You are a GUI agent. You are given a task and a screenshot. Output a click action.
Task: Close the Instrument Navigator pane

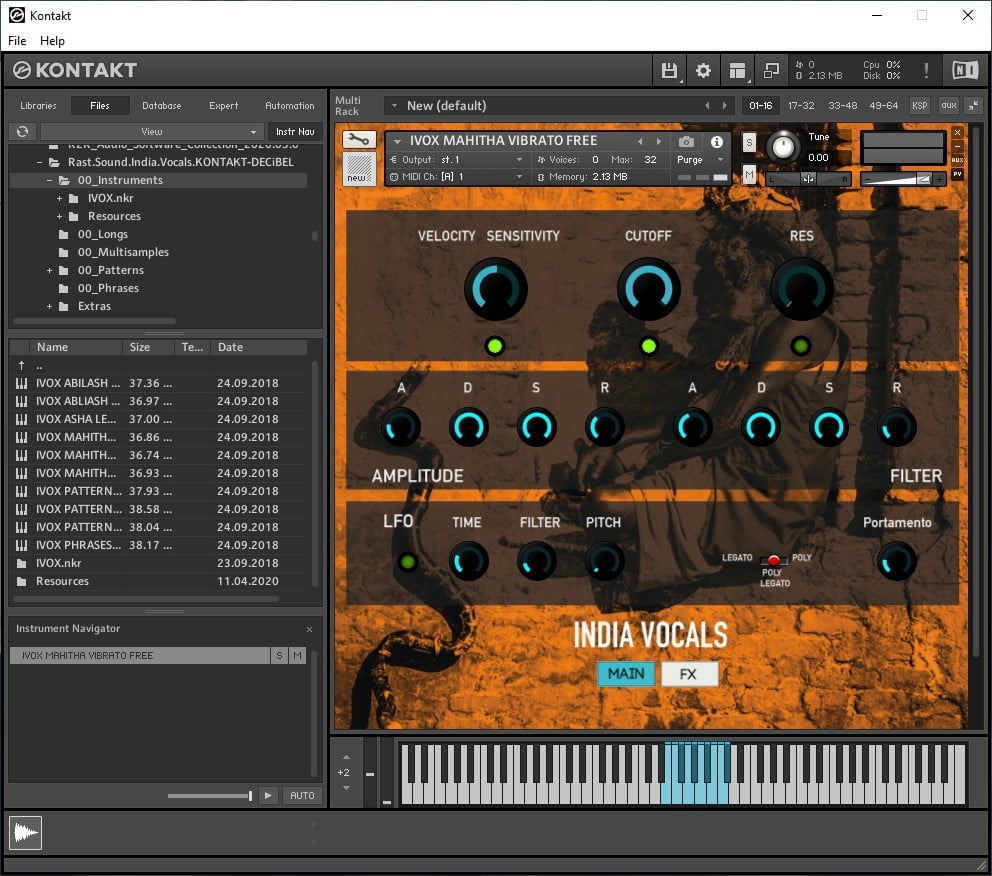pos(309,629)
